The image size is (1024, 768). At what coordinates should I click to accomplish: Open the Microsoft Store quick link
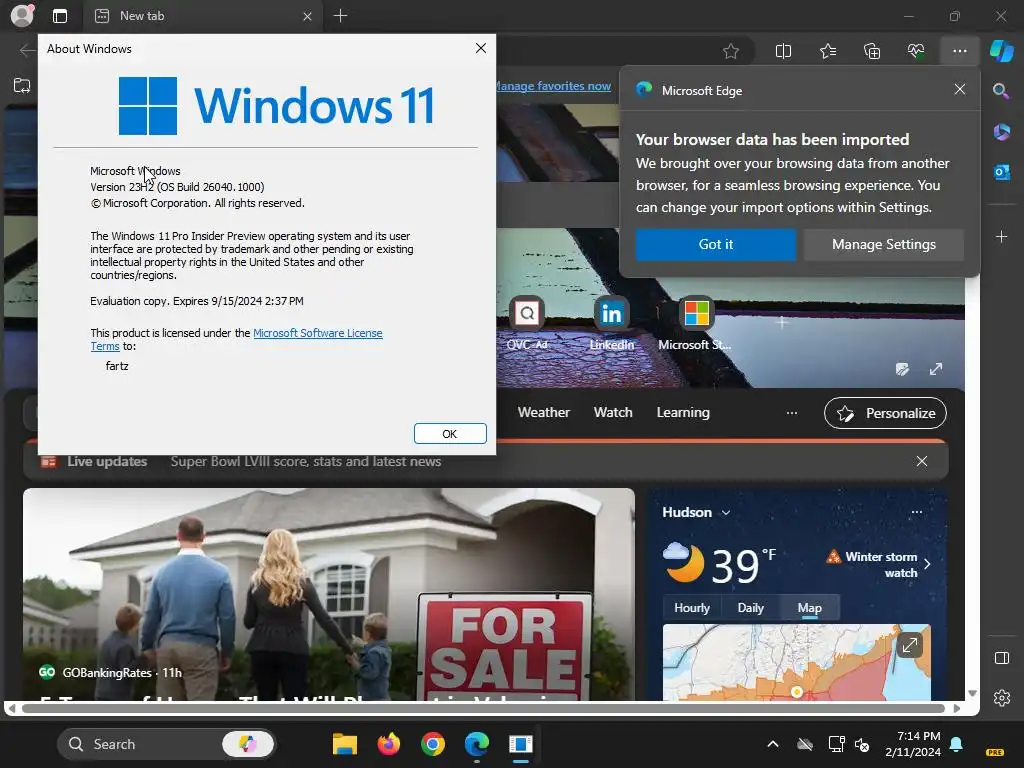point(696,324)
